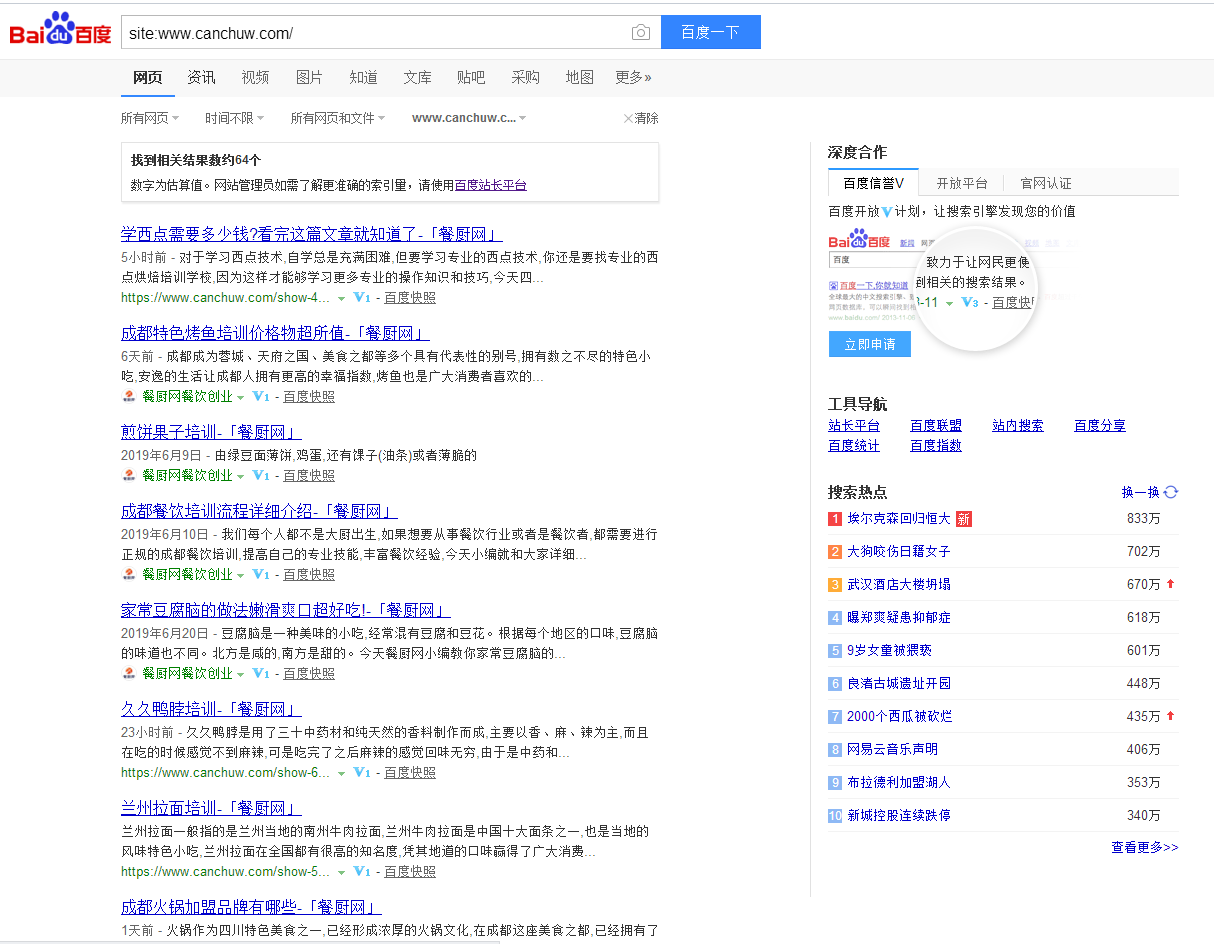Open the 贴吧 tab
The height and width of the screenshot is (944, 1214).
[x=471, y=78]
